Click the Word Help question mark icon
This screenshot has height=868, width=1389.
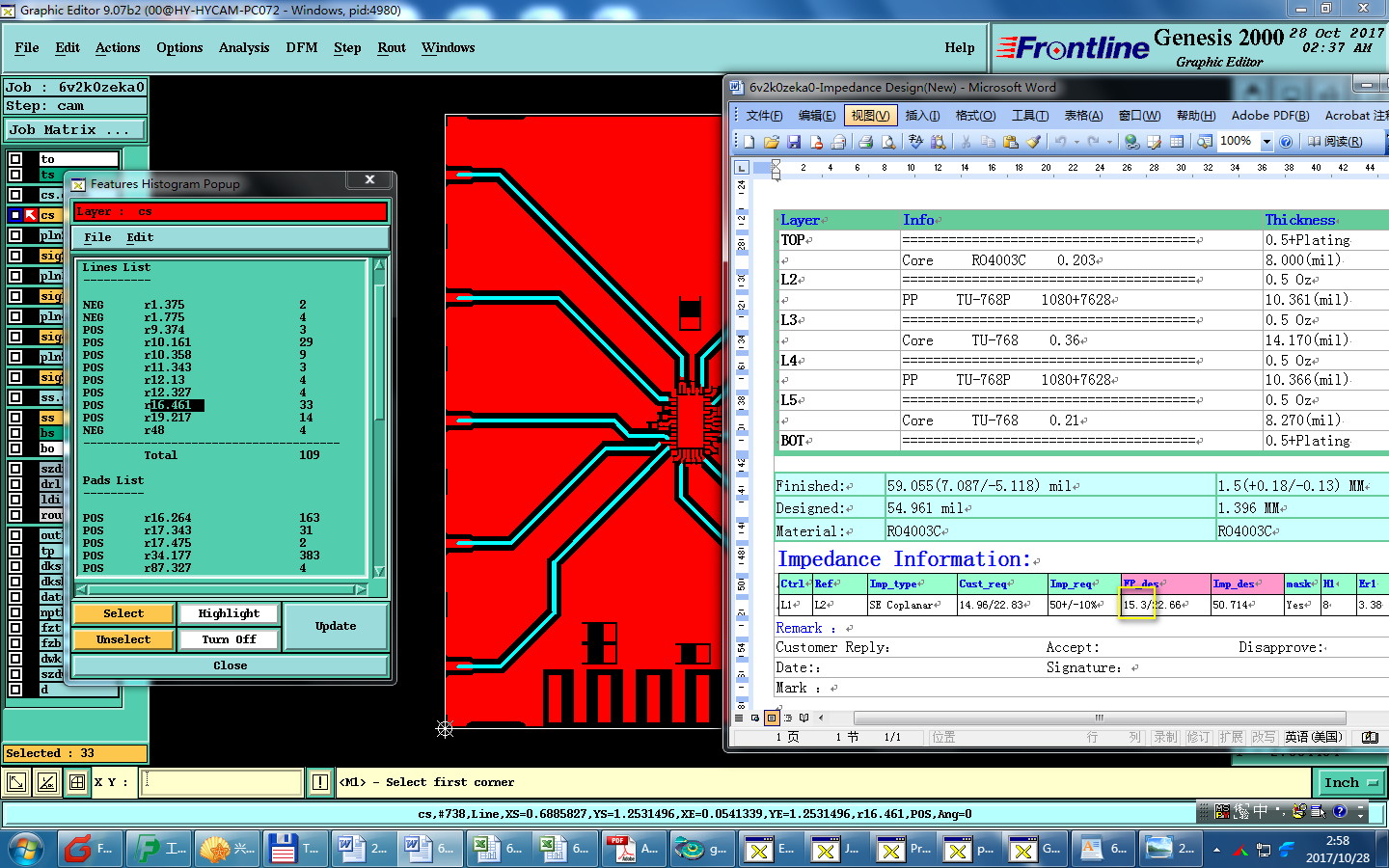[x=1286, y=142]
